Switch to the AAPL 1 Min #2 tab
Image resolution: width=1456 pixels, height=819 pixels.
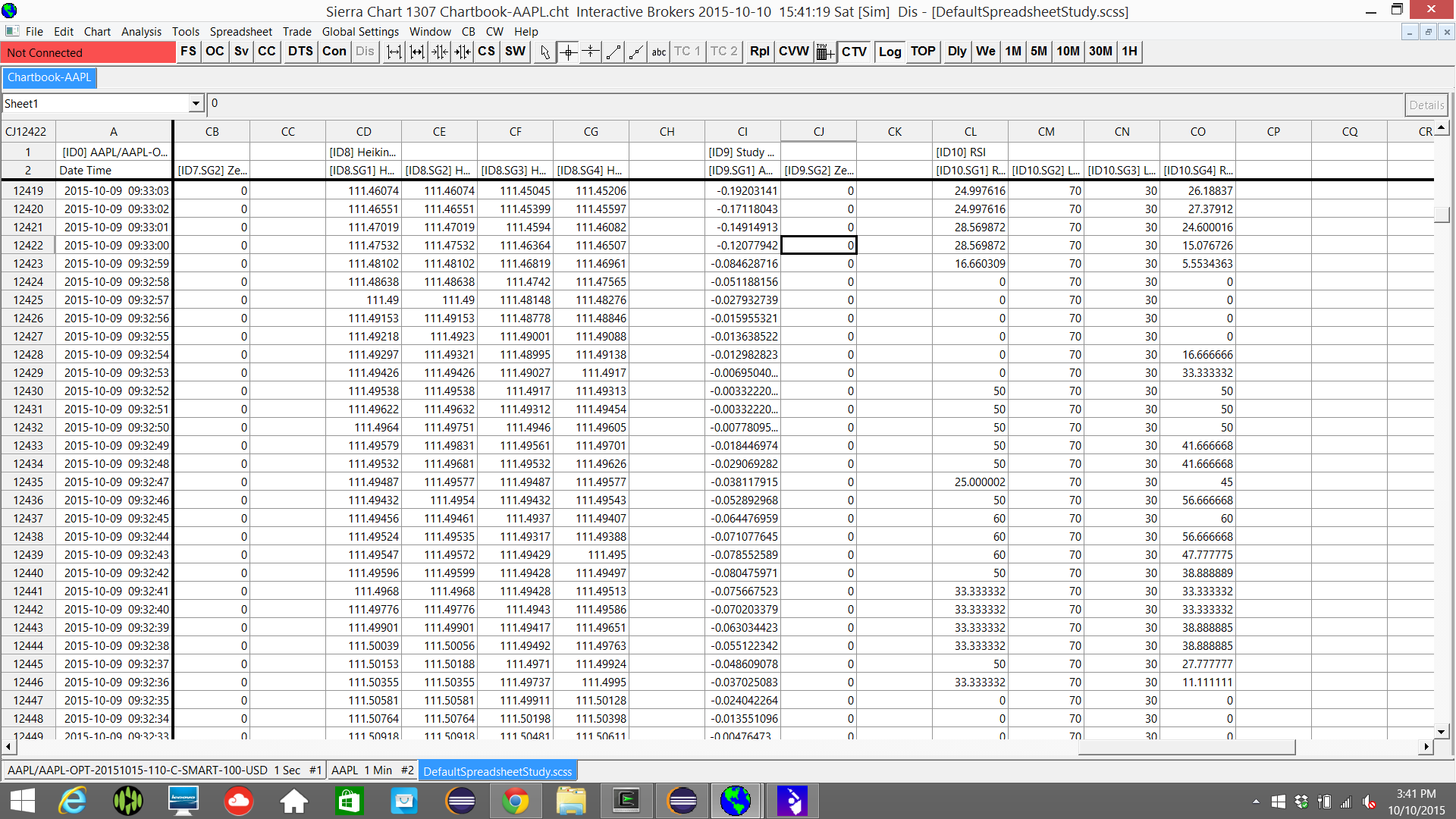coord(372,770)
